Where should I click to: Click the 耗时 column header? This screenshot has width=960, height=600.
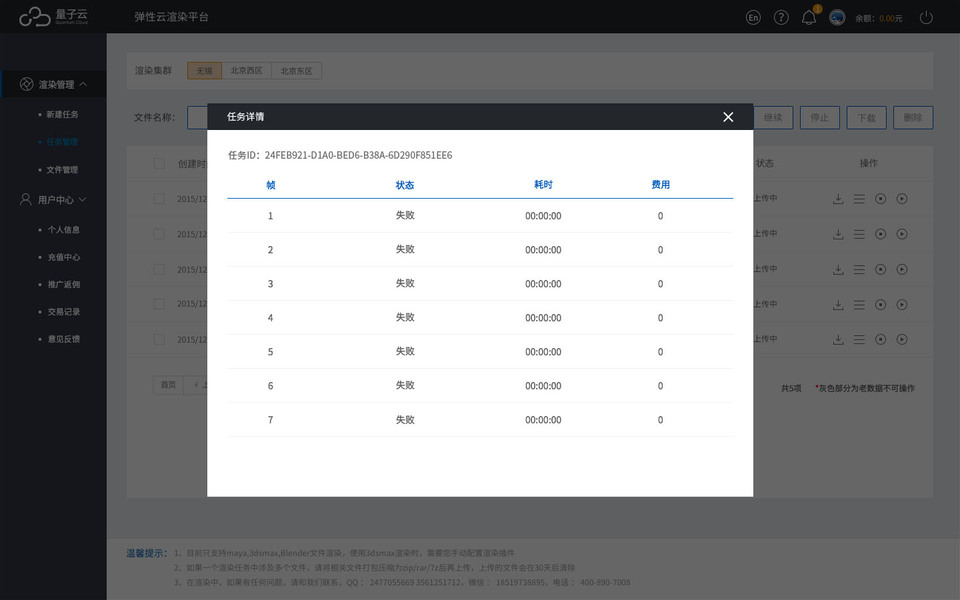[543, 185]
